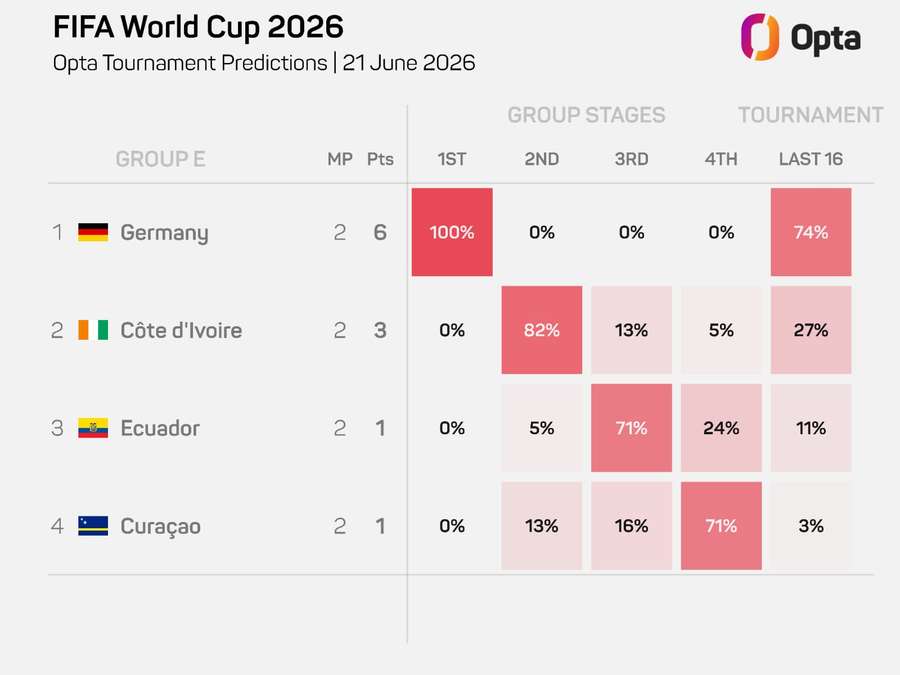Image resolution: width=900 pixels, height=675 pixels.
Task: Select Ecuador's 71% third-place cell
Action: (x=631, y=428)
